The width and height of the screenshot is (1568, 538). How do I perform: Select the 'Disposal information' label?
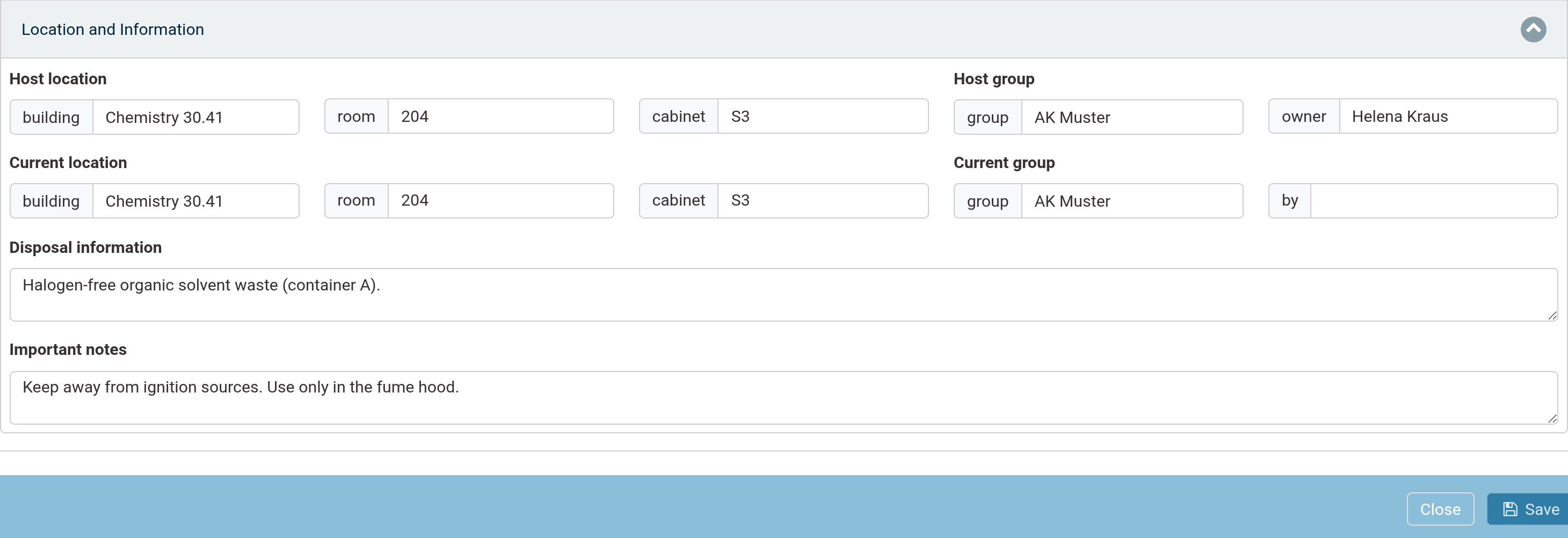pyautogui.click(x=86, y=248)
